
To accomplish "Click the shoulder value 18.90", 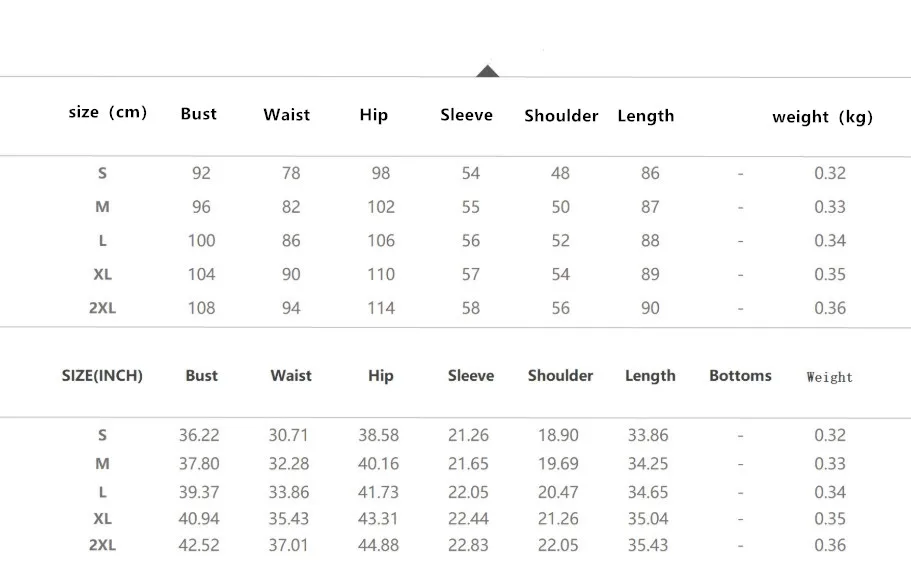I will pyautogui.click(x=559, y=435).
